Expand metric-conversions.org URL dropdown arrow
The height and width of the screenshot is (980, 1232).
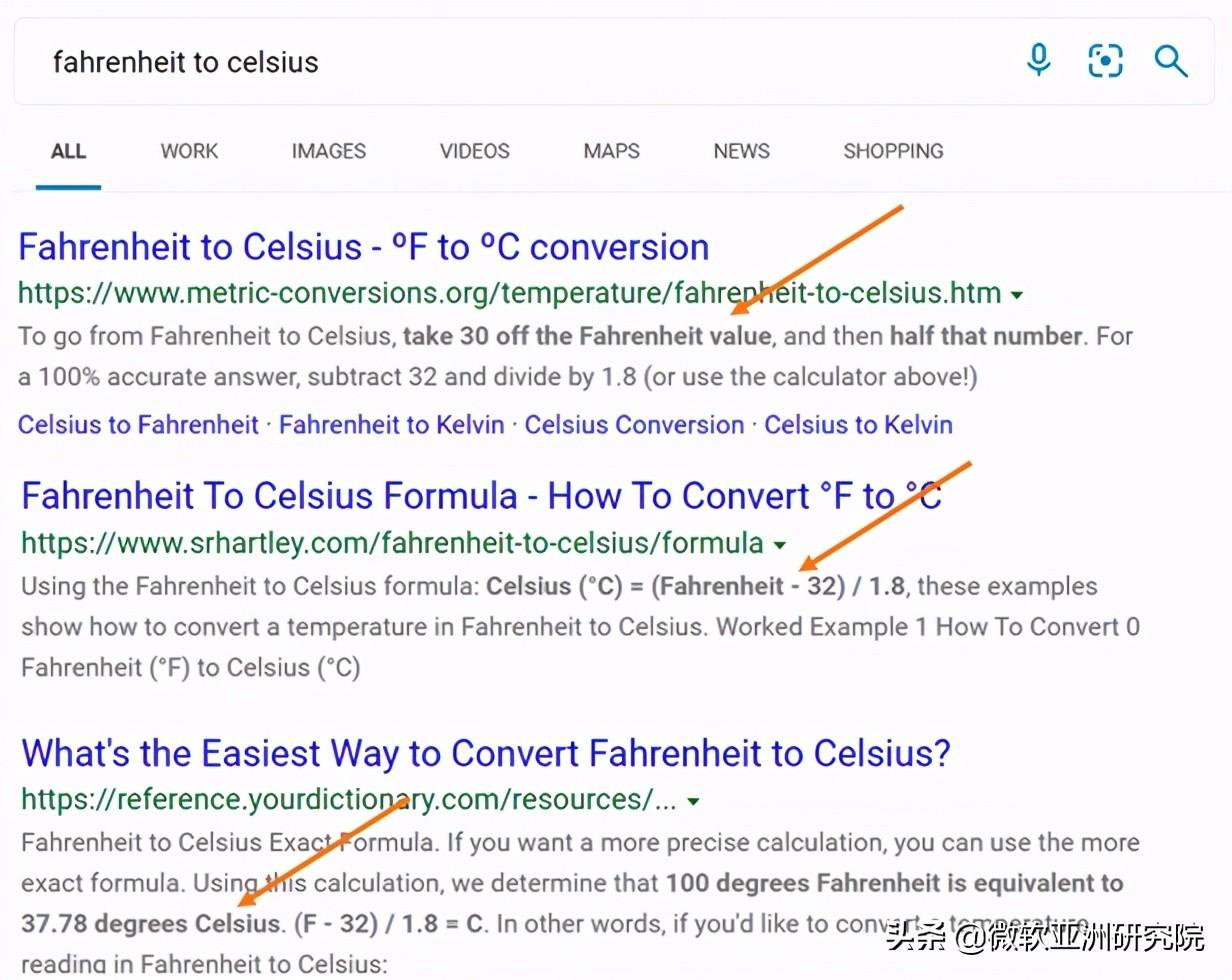[x=1017, y=295]
